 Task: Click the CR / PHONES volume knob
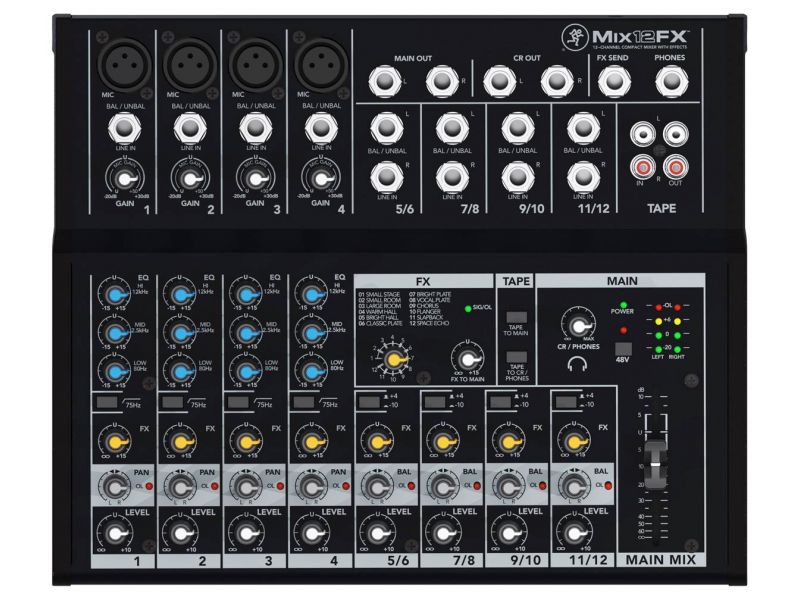[x=578, y=326]
